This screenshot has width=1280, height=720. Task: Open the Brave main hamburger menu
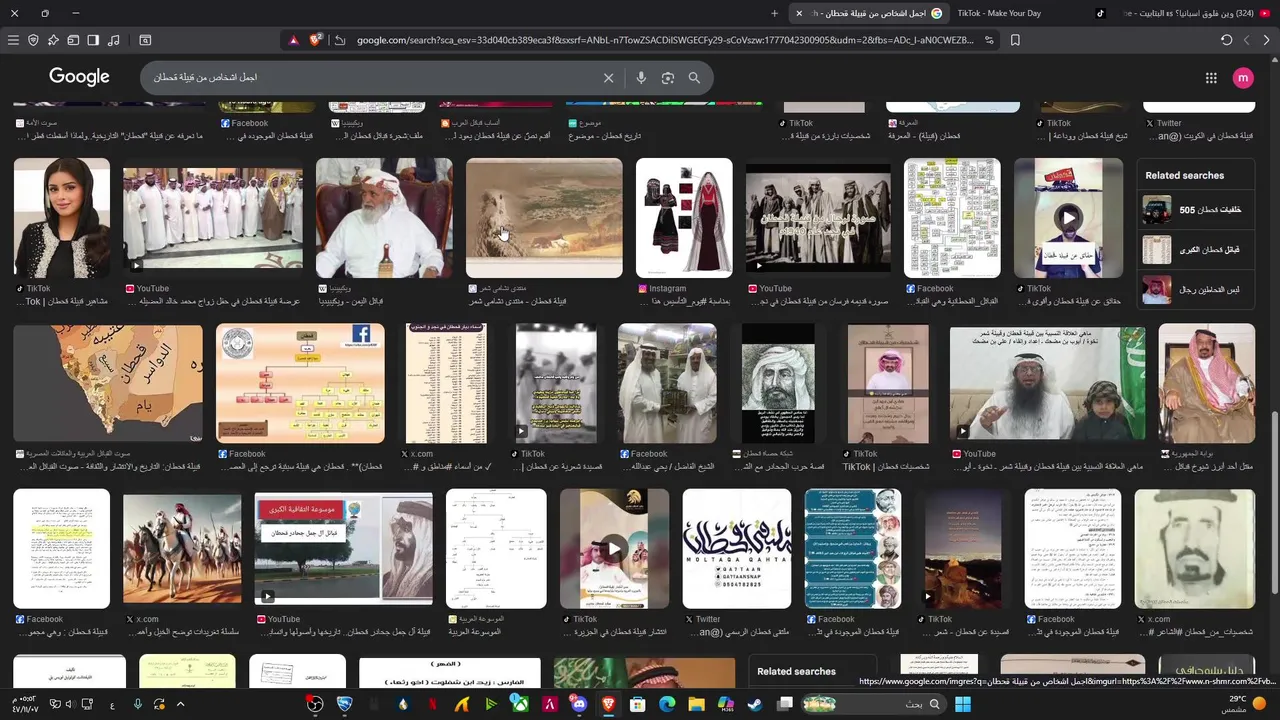13,40
